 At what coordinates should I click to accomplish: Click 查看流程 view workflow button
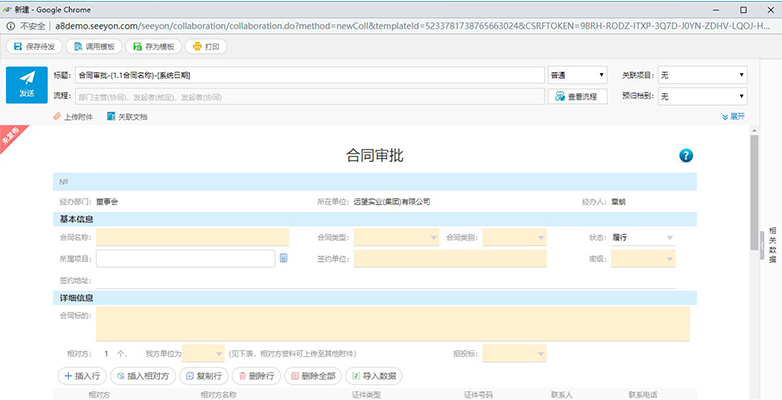pyautogui.click(x=578, y=96)
